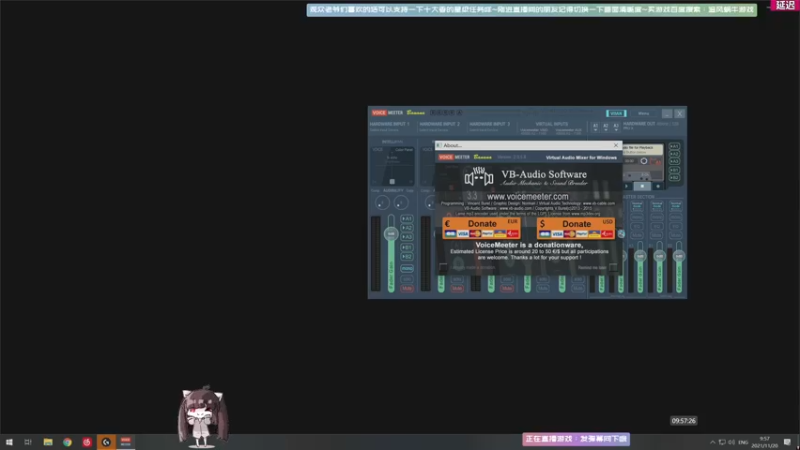Mute the second virtual input strip
This screenshot has height=450, width=800.
(x=578, y=289)
